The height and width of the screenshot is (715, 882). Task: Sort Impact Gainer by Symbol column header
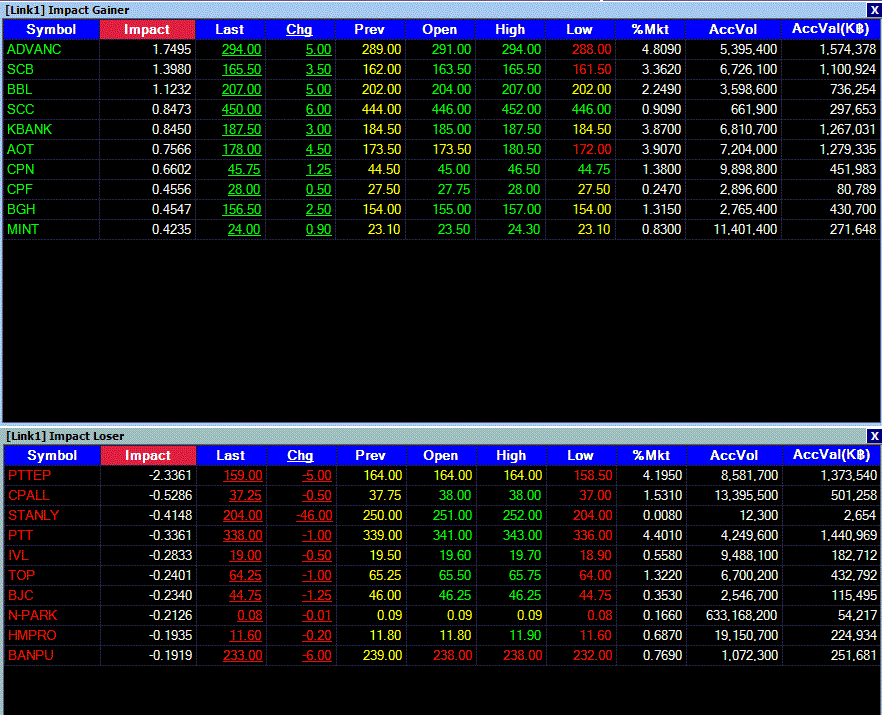51,30
